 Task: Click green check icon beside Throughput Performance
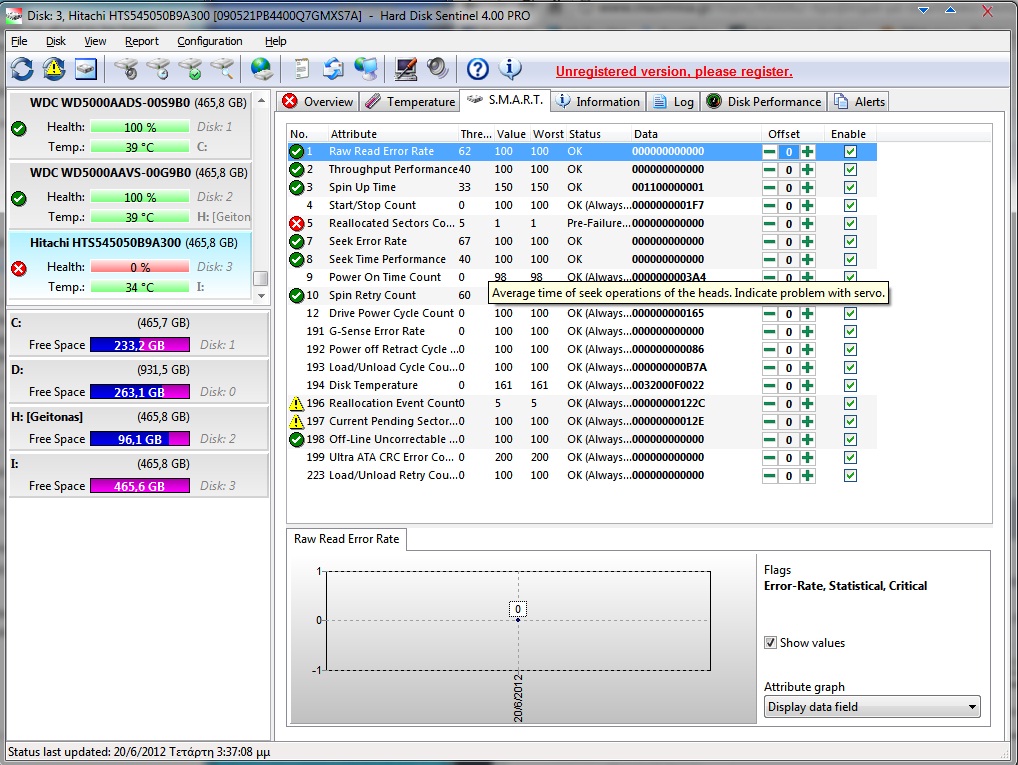pyautogui.click(x=297, y=169)
